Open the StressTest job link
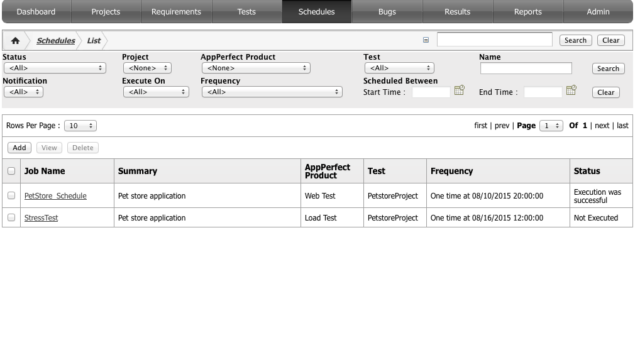The height and width of the screenshot is (360, 640). [x=41, y=218]
